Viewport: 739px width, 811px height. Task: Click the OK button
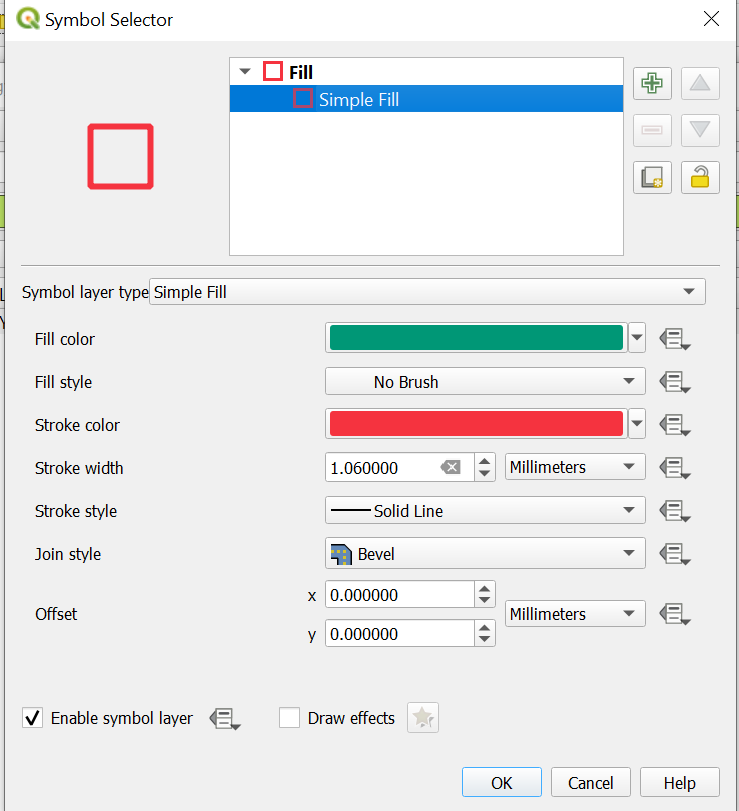[501, 782]
